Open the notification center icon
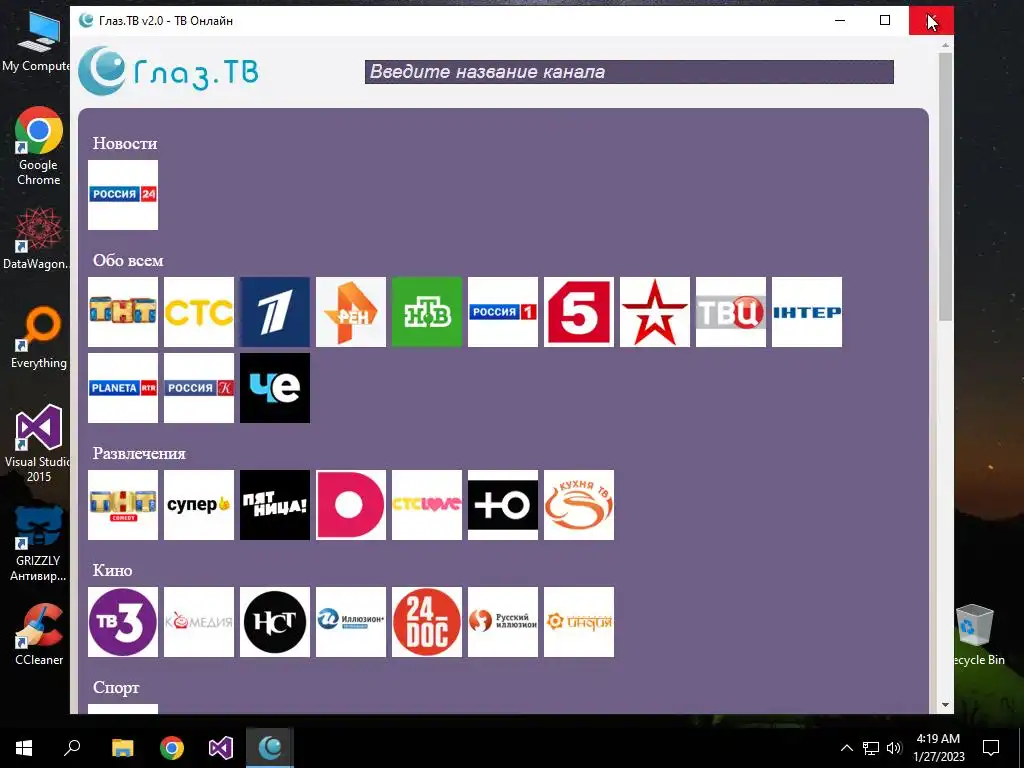The image size is (1024, 768). click(991, 748)
